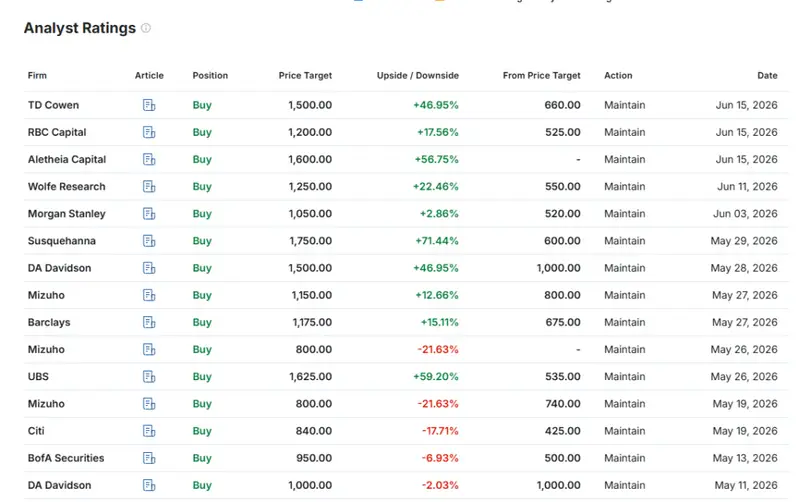Click the Date column header
Image resolution: width=799 pixels, height=502 pixels.
[767, 75]
